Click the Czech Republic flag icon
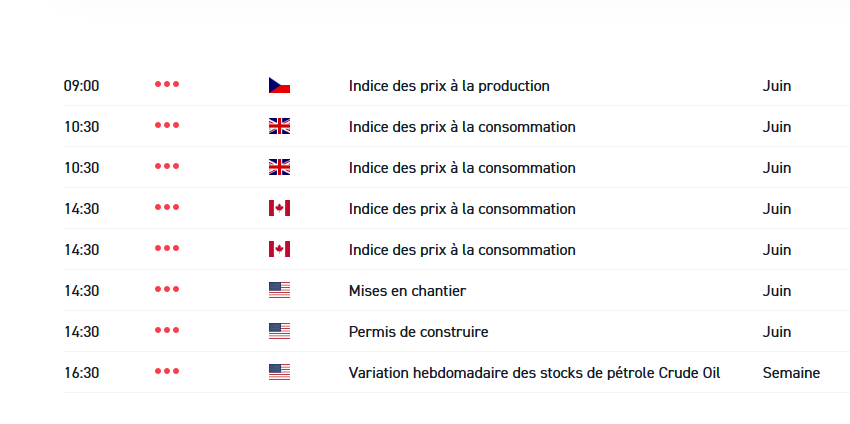The image size is (850, 424). (279, 86)
